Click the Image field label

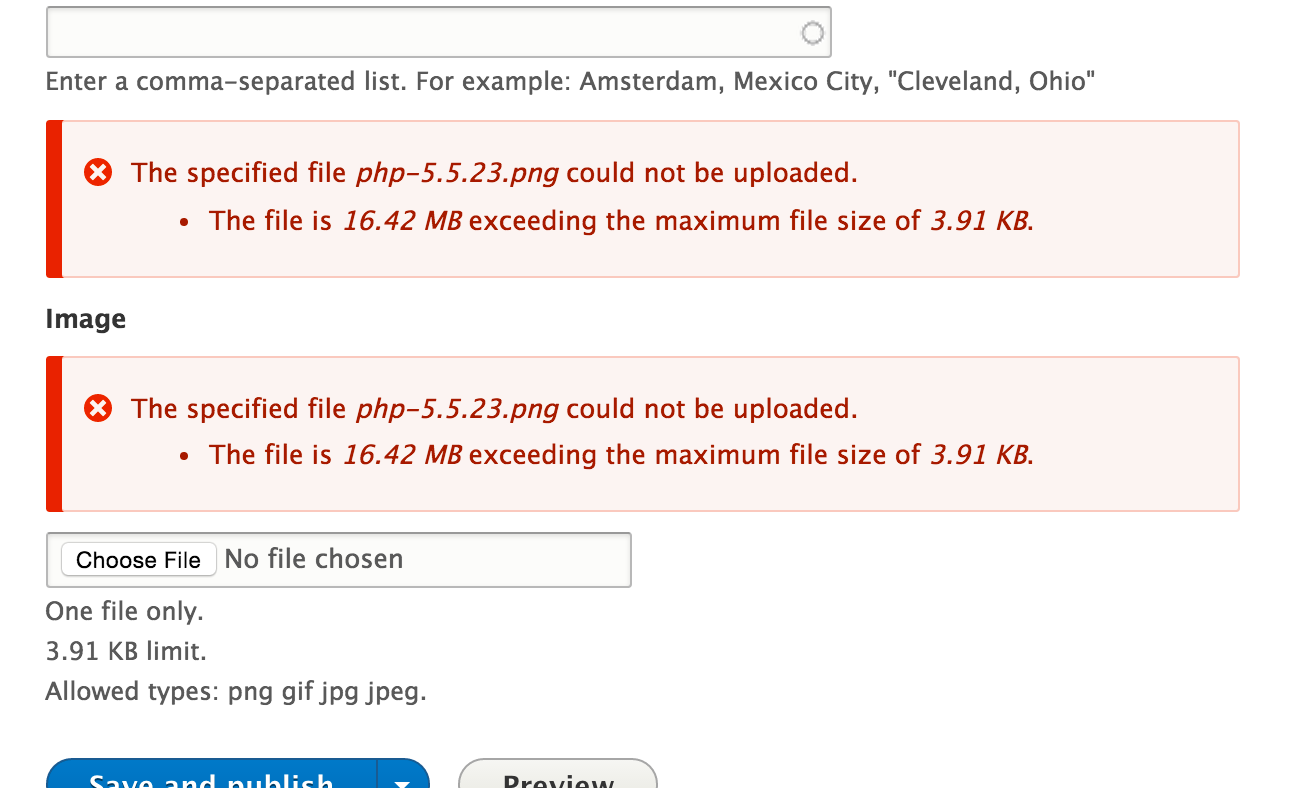(x=86, y=319)
